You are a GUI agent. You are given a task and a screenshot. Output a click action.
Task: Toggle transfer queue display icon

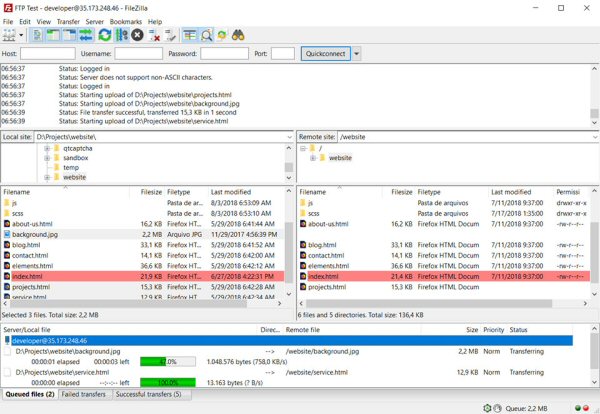coord(86,35)
